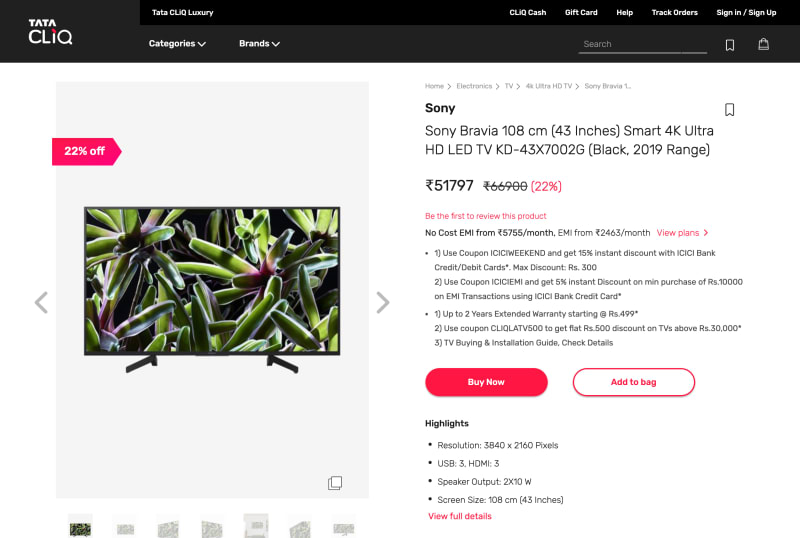Show previous product image arrow

[x=41, y=302]
